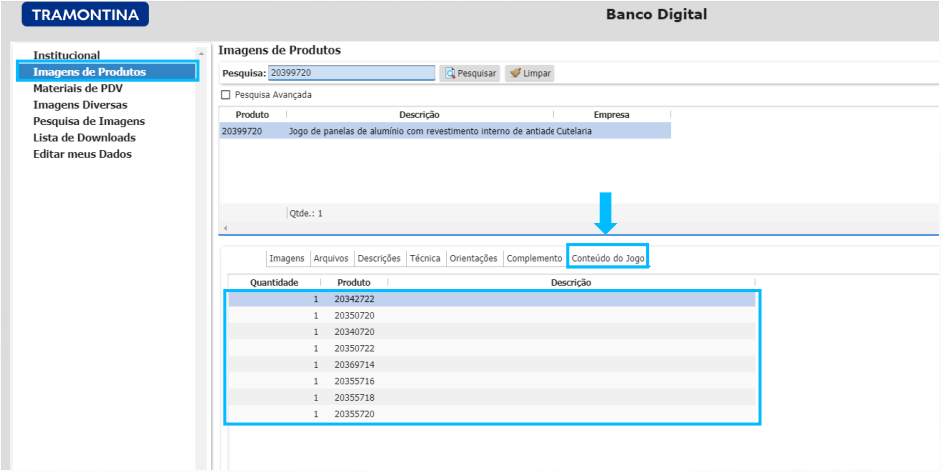Viewport: 941px width, 472px height.
Task: Sort results by Produto column header
Action: click(x=253, y=114)
